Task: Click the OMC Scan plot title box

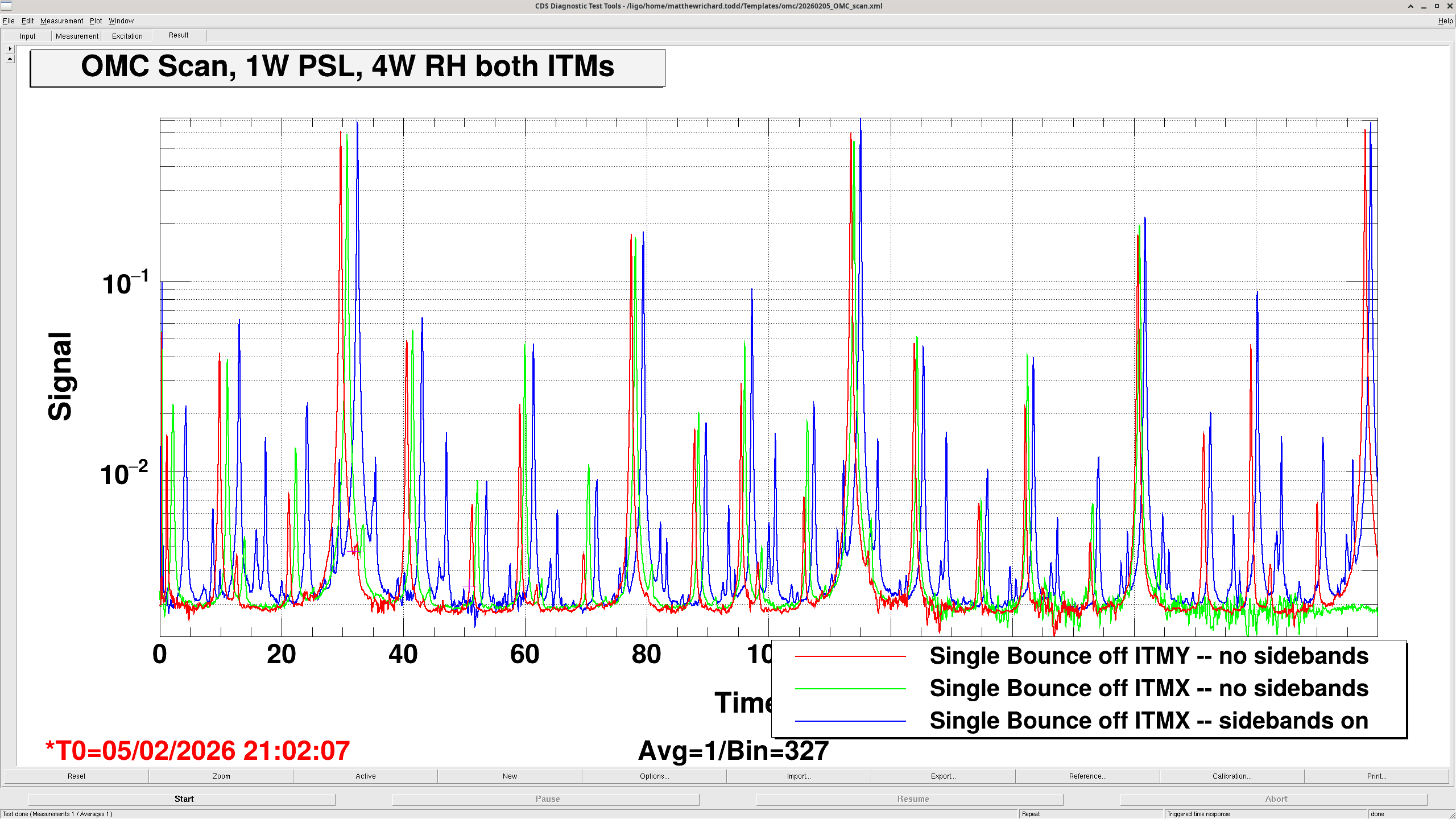Action: 347,68
